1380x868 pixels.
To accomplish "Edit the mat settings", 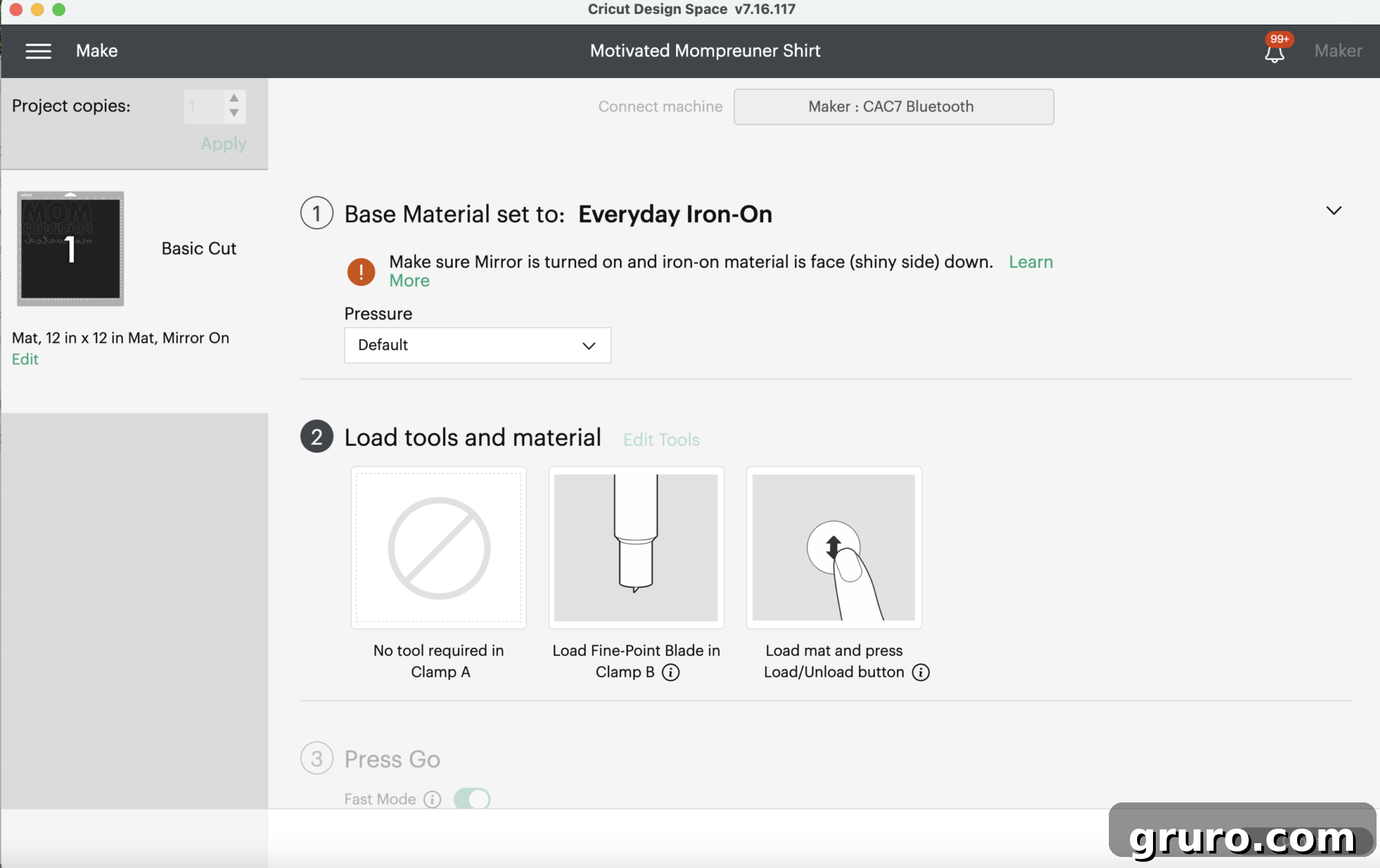I will click(x=25, y=359).
